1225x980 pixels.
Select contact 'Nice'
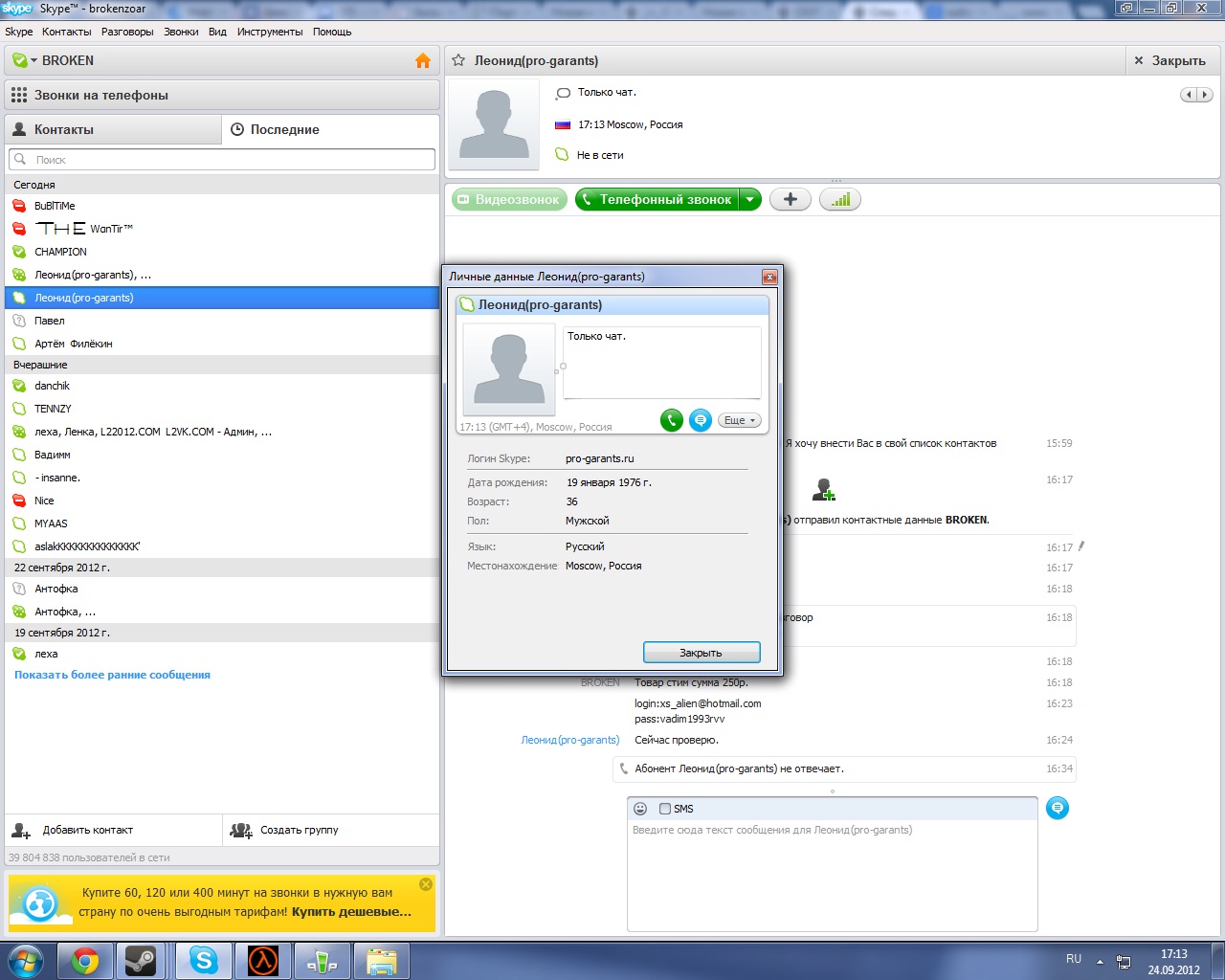222,501
